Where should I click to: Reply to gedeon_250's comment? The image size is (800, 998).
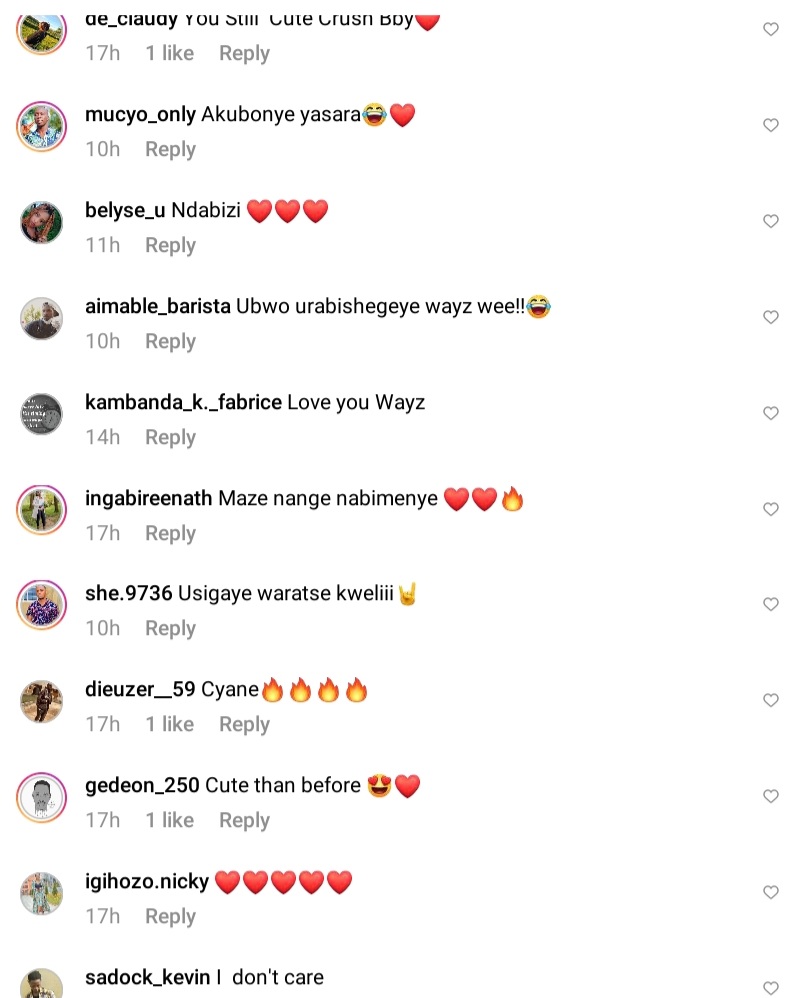[244, 820]
